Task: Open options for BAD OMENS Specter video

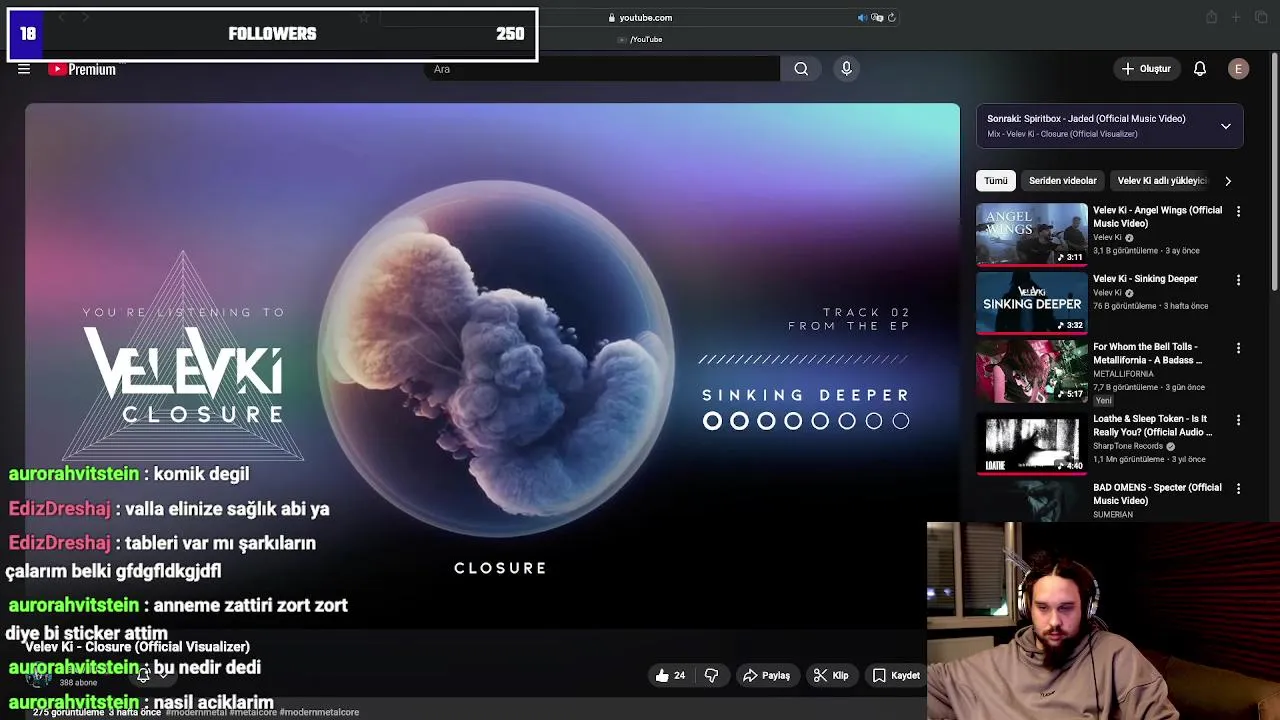Action: pos(1238,489)
